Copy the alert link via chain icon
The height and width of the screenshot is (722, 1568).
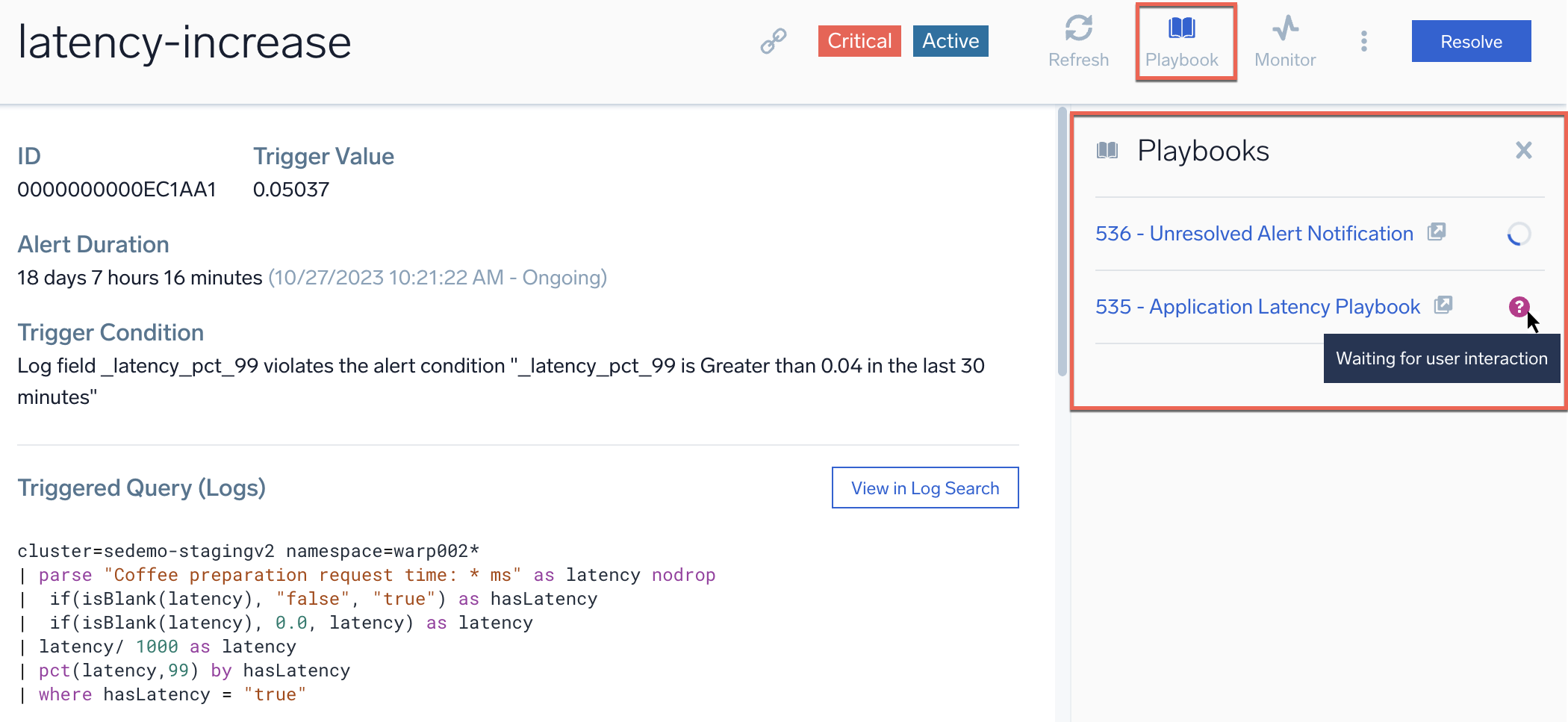click(x=773, y=41)
